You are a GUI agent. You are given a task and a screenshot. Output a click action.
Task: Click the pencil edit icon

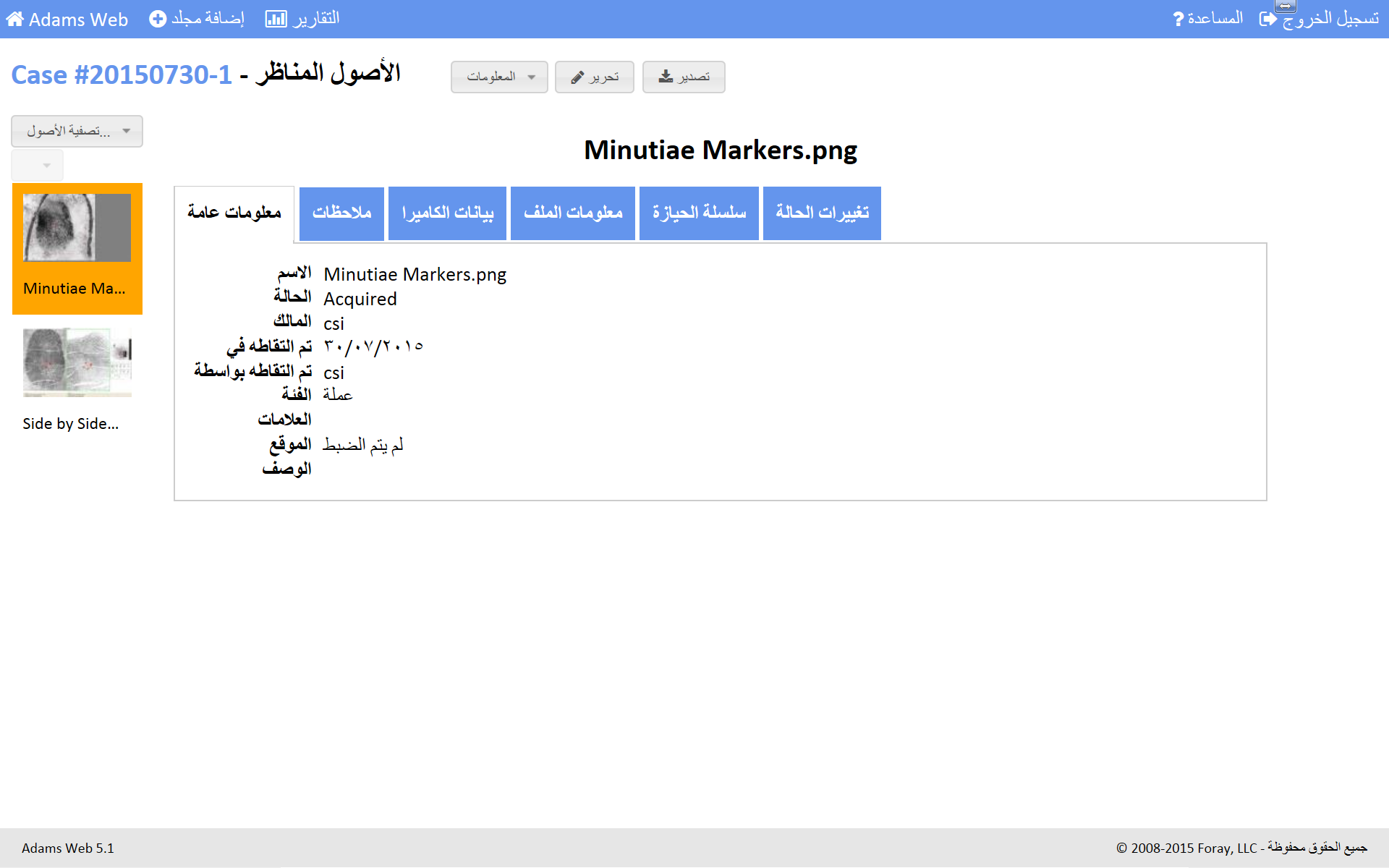pyautogui.click(x=577, y=77)
